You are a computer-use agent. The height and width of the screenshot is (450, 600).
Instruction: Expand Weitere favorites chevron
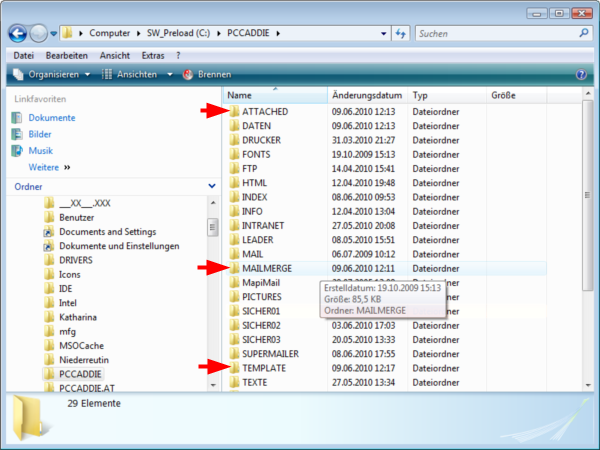click(x=67, y=168)
